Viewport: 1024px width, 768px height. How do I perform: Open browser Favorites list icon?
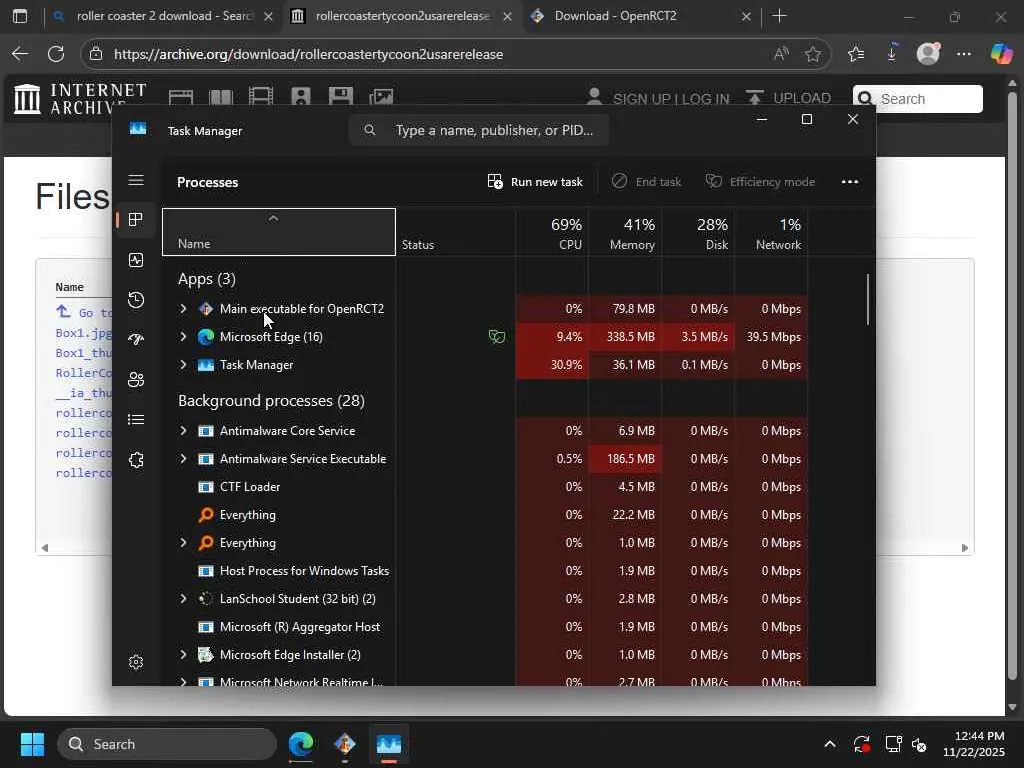pyautogui.click(x=856, y=54)
